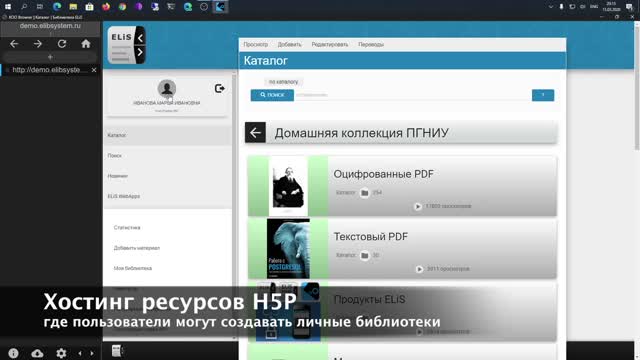
Task: Expand sidebar with ELiS right chevron
Action: [140, 52]
